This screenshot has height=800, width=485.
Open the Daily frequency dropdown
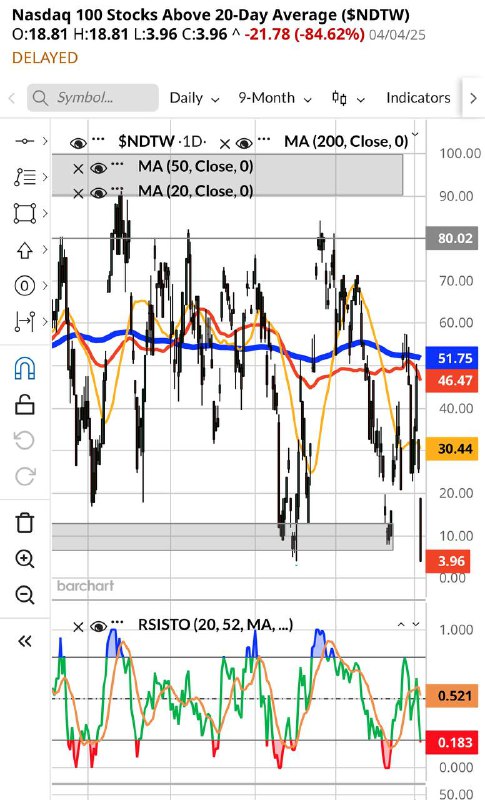pyautogui.click(x=194, y=98)
